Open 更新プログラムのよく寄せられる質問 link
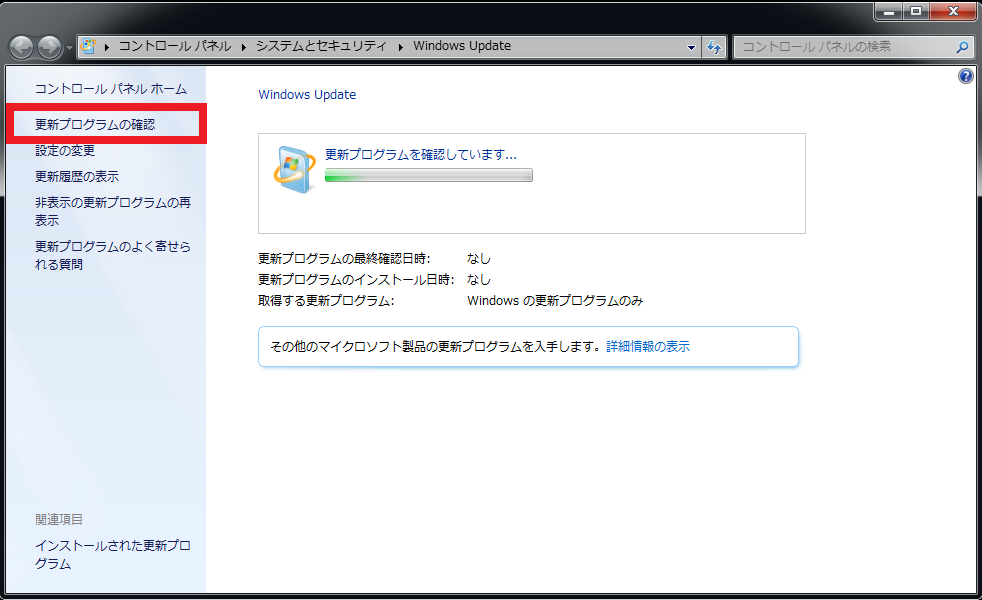Viewport: 982px width, 600px height. 113,256
